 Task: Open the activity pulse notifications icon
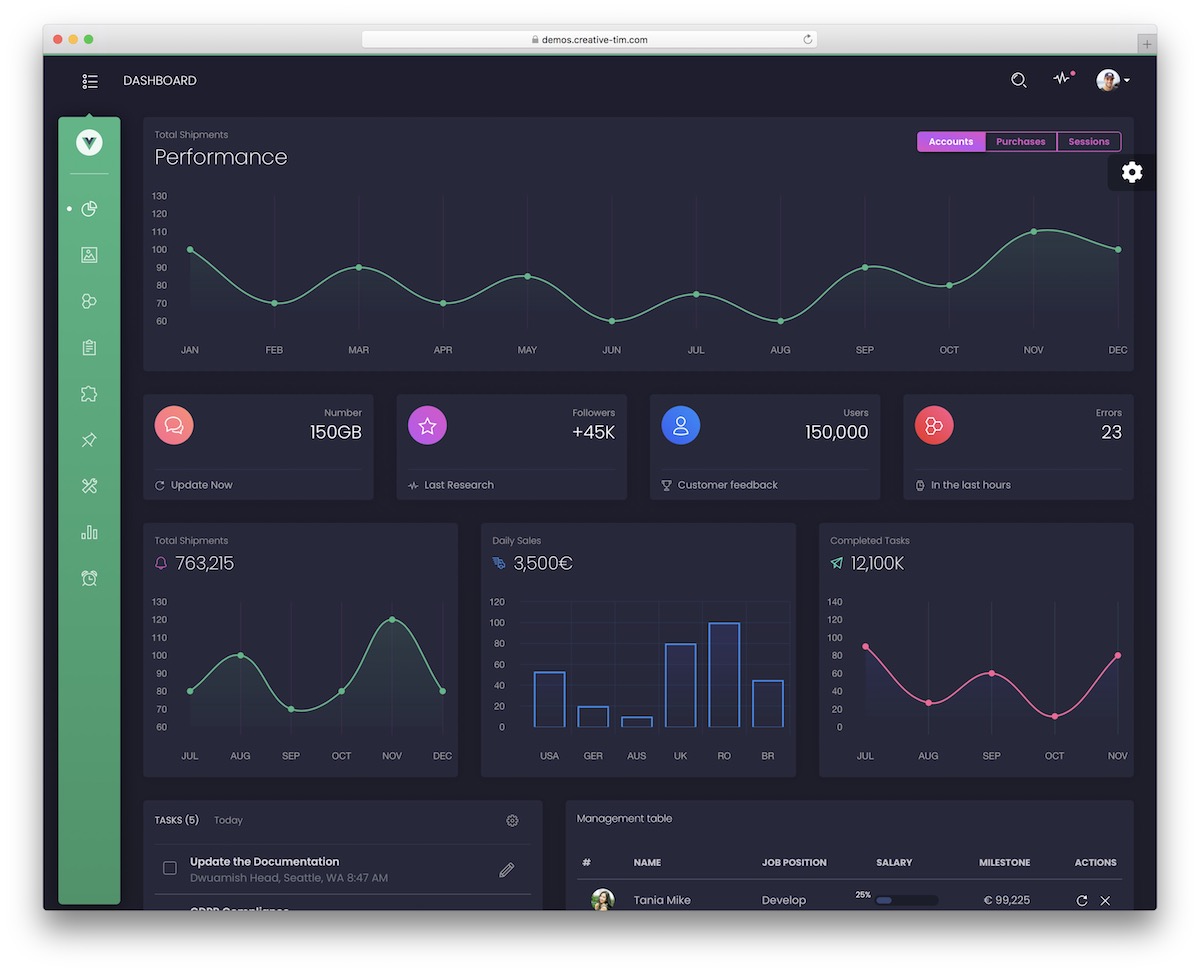[1062, 78]
